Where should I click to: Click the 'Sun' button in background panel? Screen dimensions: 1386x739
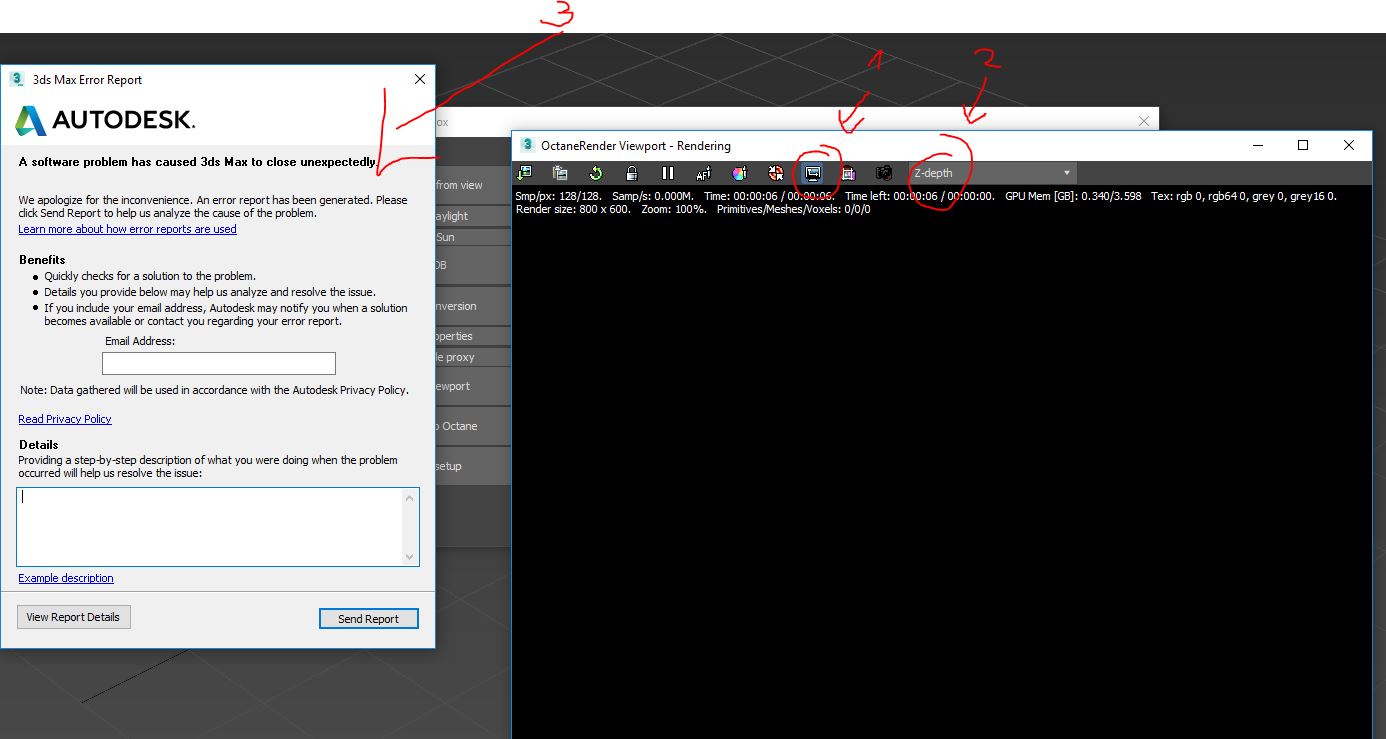tap(473, 237)
